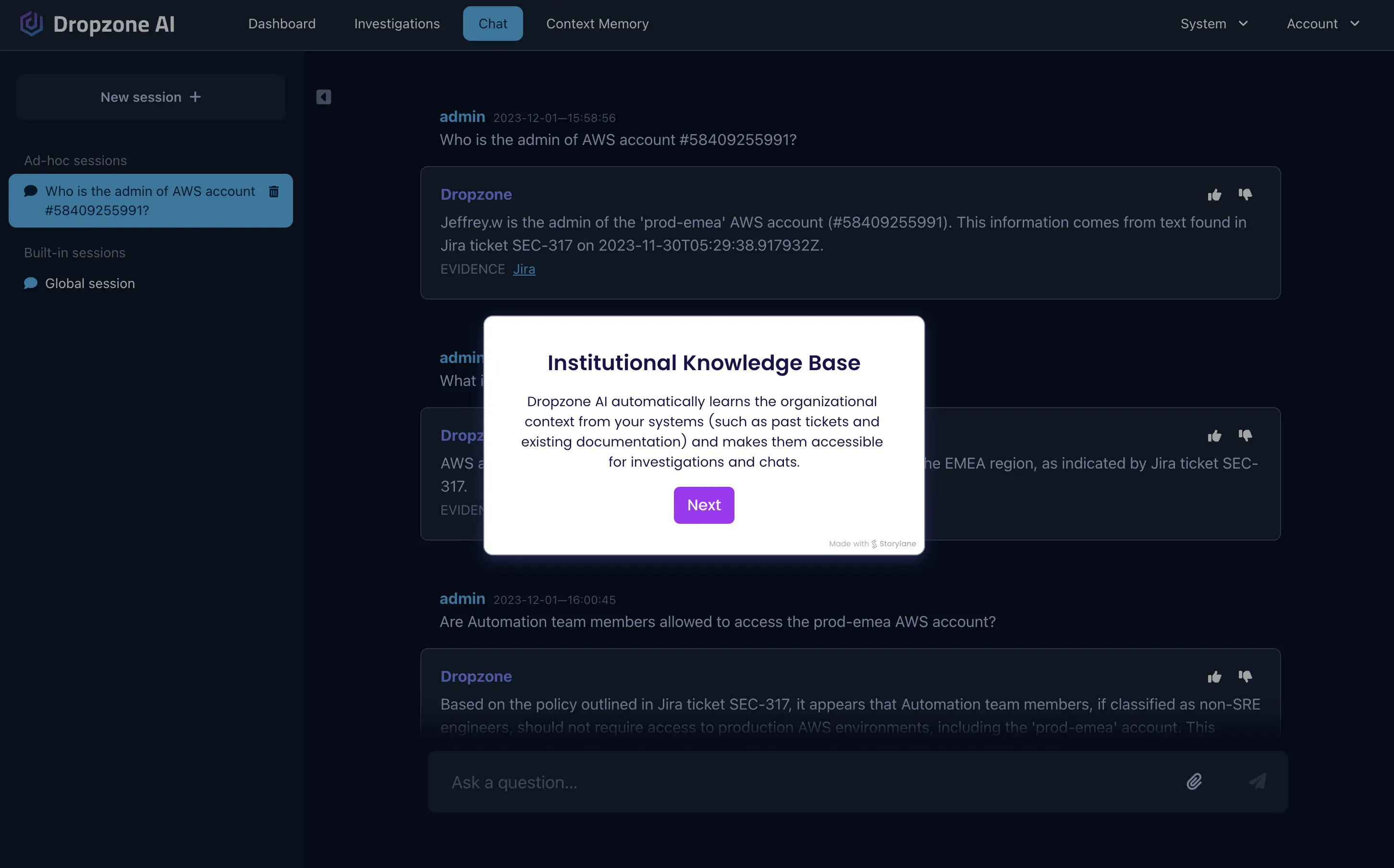Open the Global session
This screenshot has width=1394, height=868.
point(90,284)
